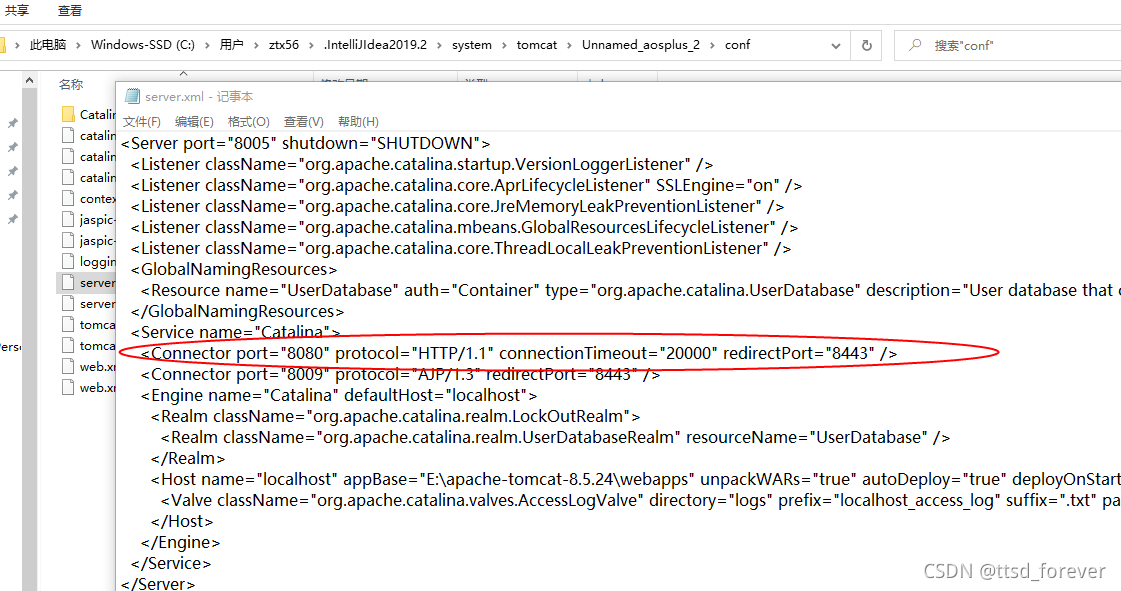Go to 用户 folder in the breadcrumb
The image size is (1121, 591).
point(231,44)
